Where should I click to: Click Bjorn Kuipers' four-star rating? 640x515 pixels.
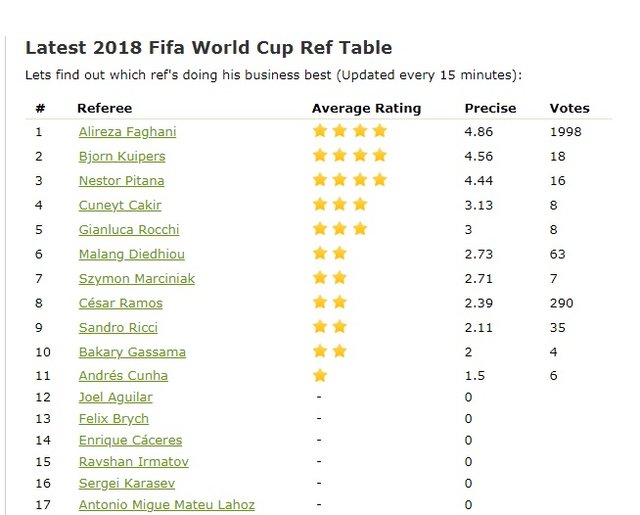(x=349, y=155)
